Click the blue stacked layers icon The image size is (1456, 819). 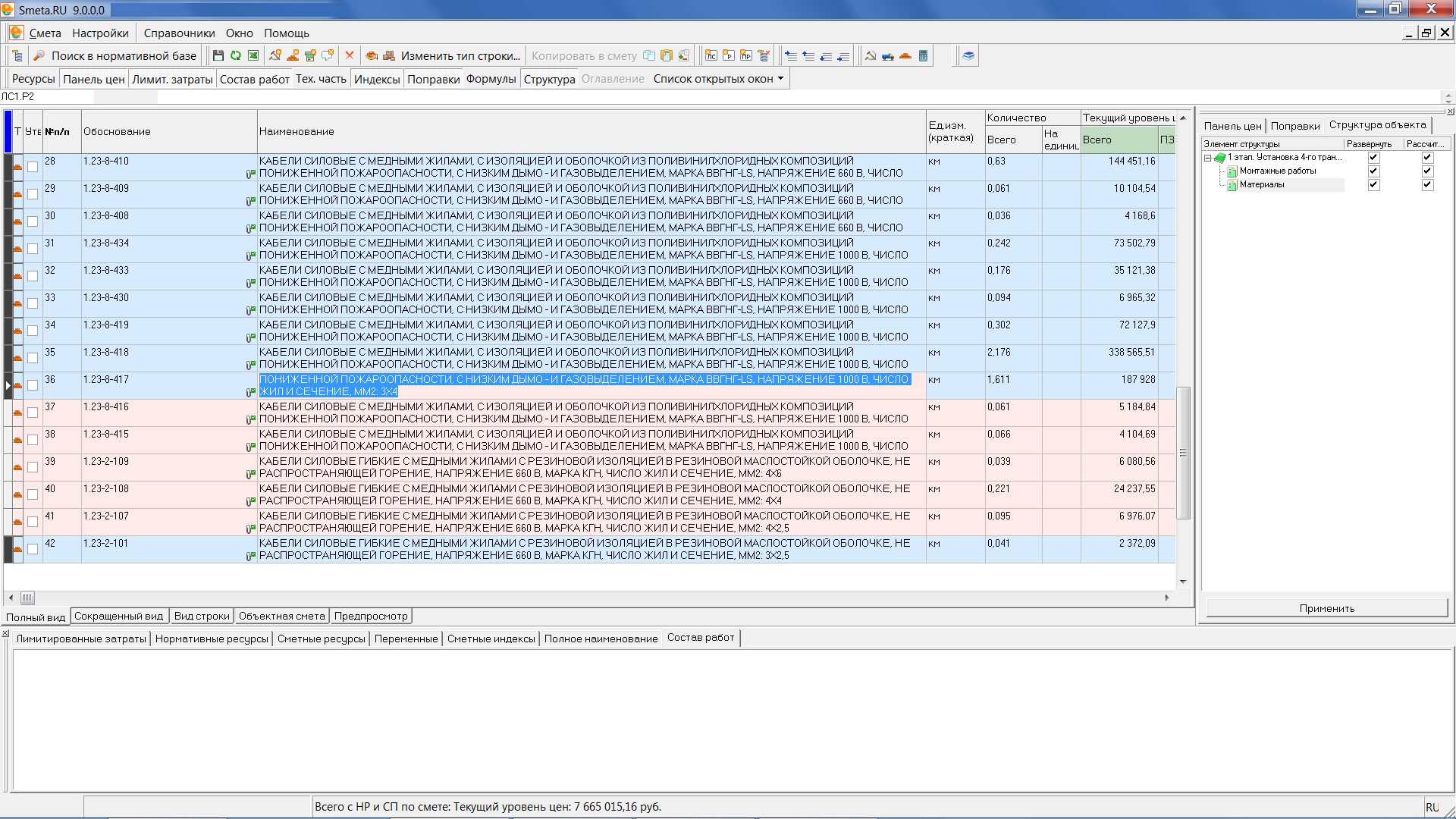968,55
